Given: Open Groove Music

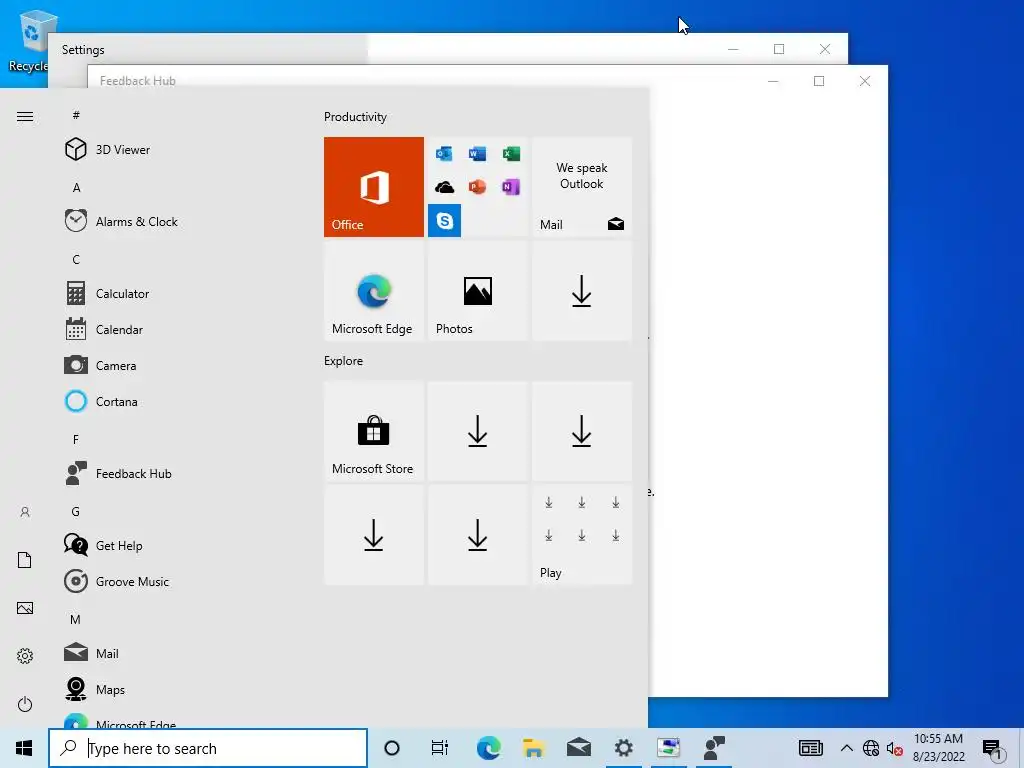Looking at the screenshot, I should pos(132,581).
